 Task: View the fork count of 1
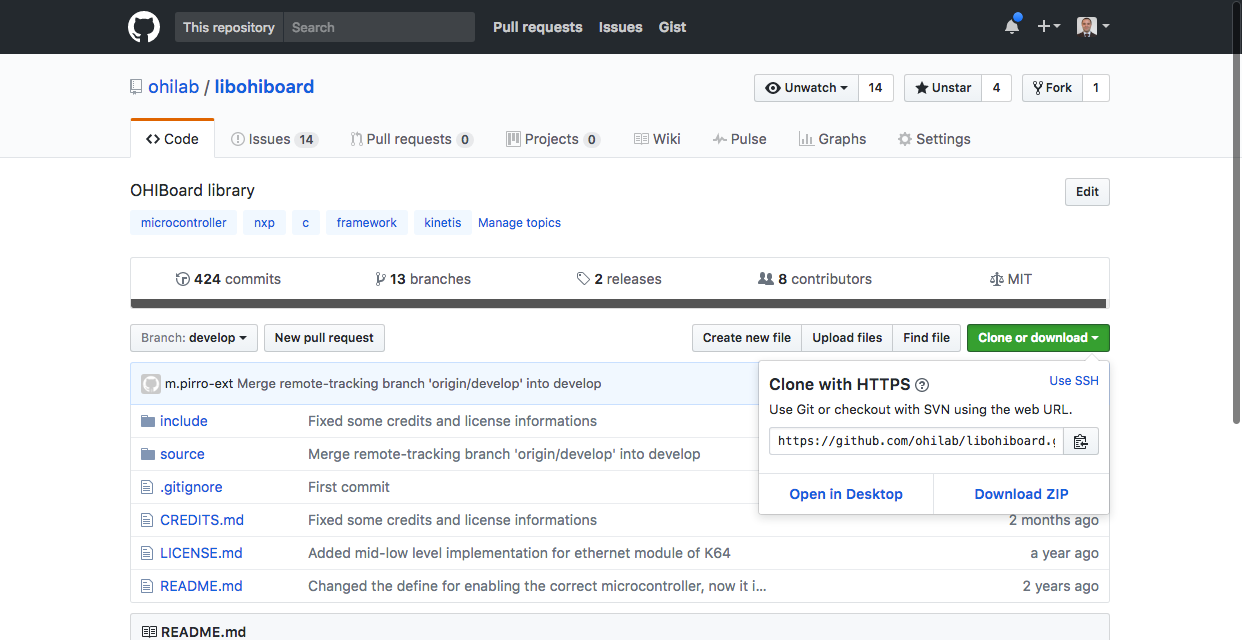pyautogui.click(x=1096, y=88)
